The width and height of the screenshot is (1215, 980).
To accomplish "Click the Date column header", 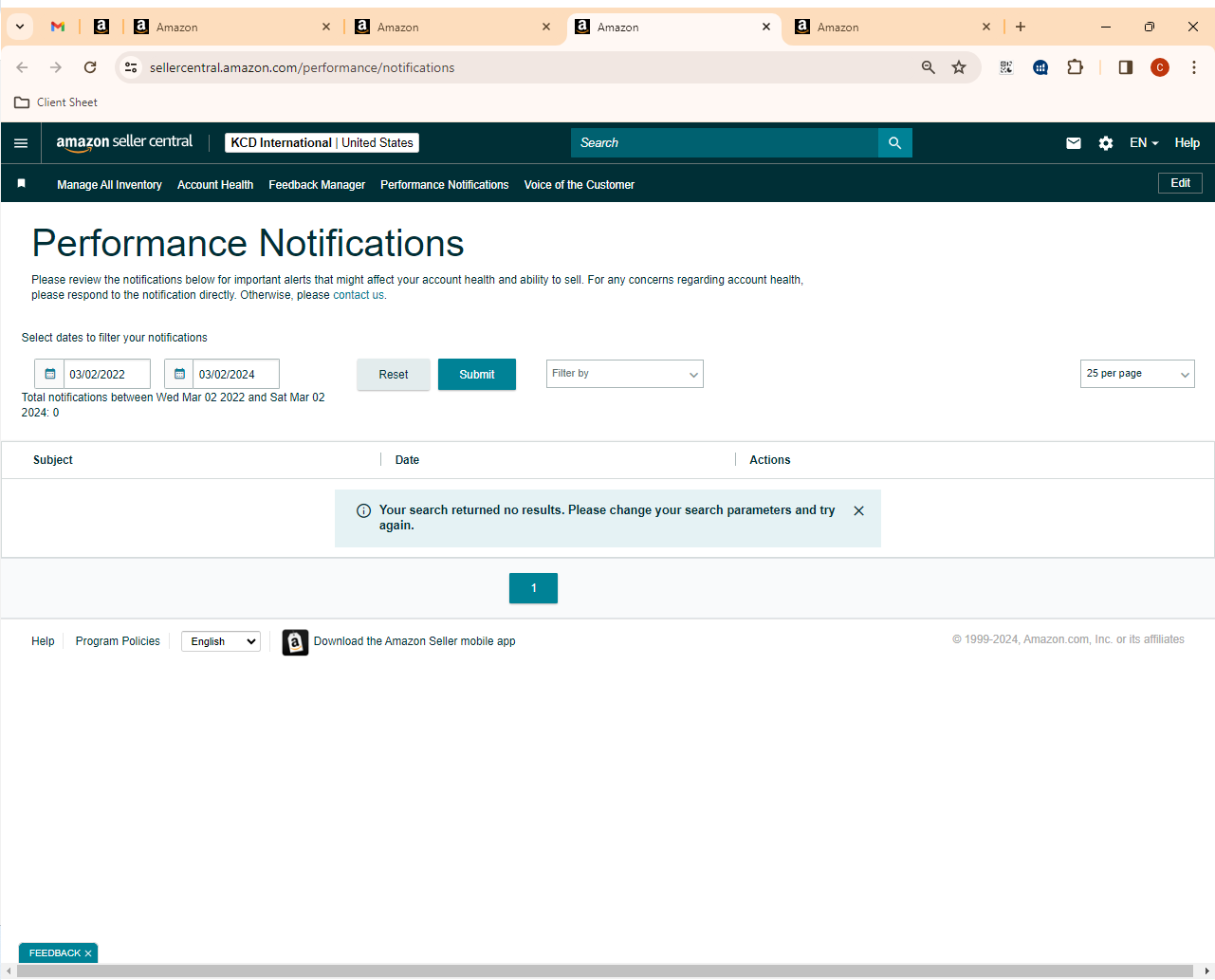I will [x=407, y=460].
